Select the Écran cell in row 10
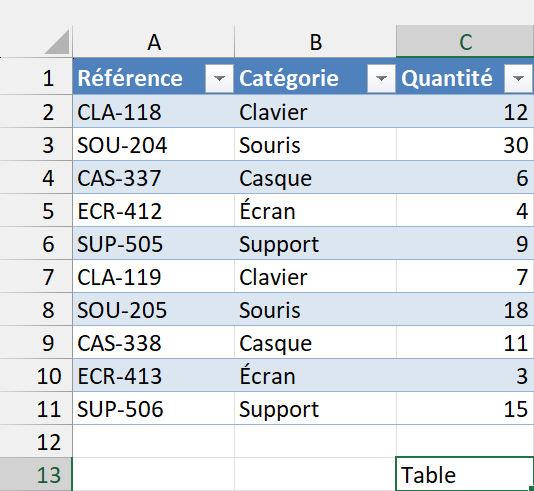Image resolution: width=534 pixels, height=491 pixels. click(x=315, y=376)
